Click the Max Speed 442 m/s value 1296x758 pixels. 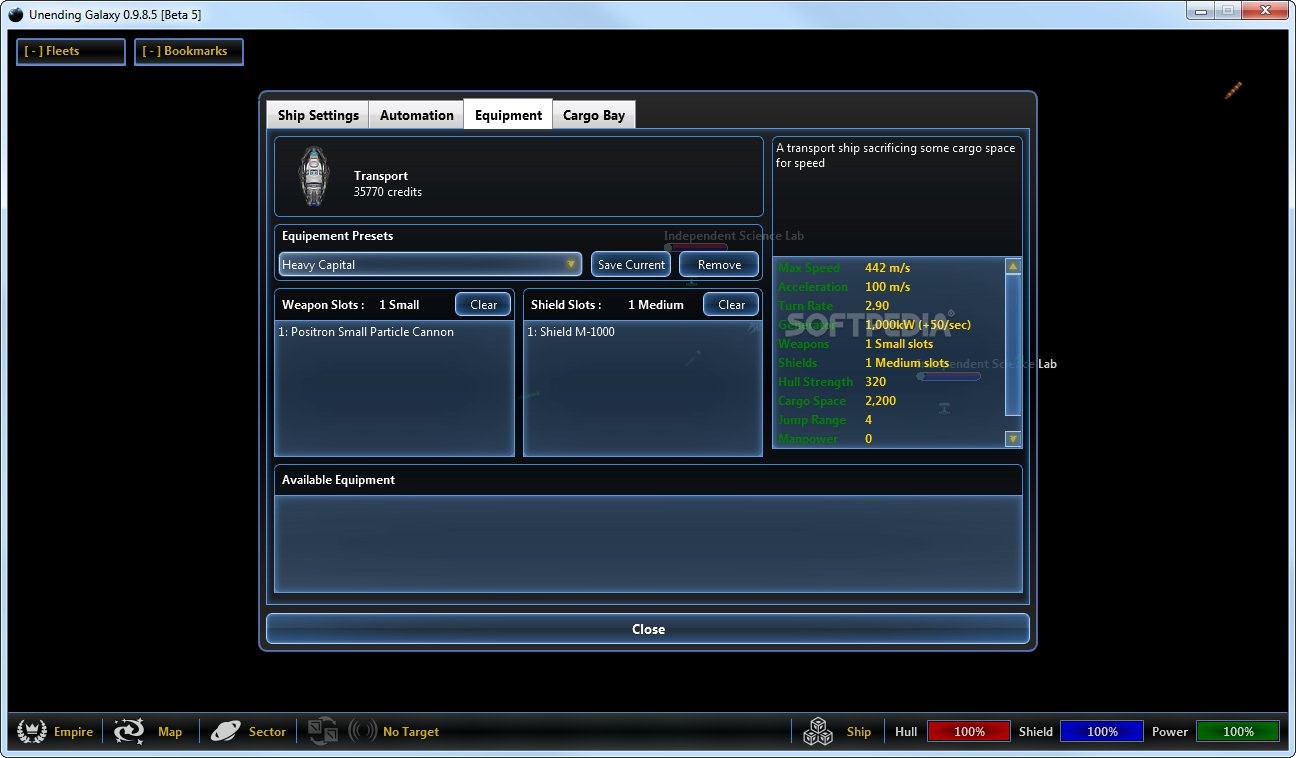coord(887,268)
